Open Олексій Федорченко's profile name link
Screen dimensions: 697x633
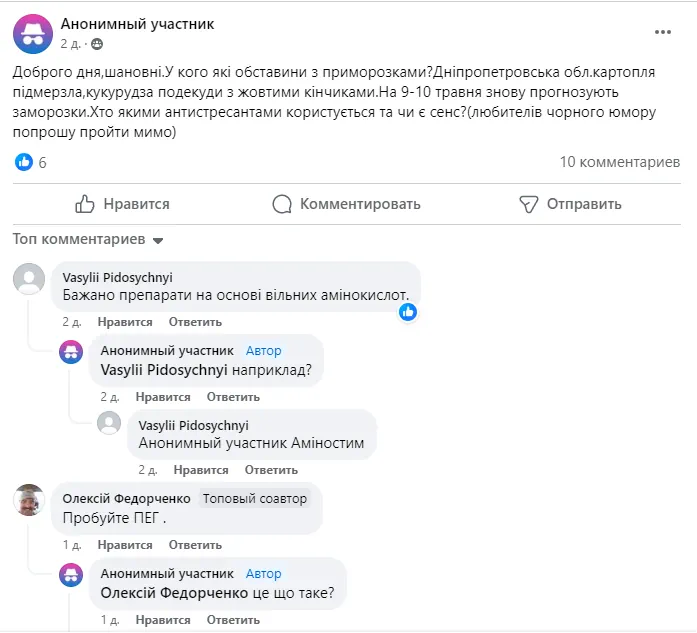click(x=127, y=498)
